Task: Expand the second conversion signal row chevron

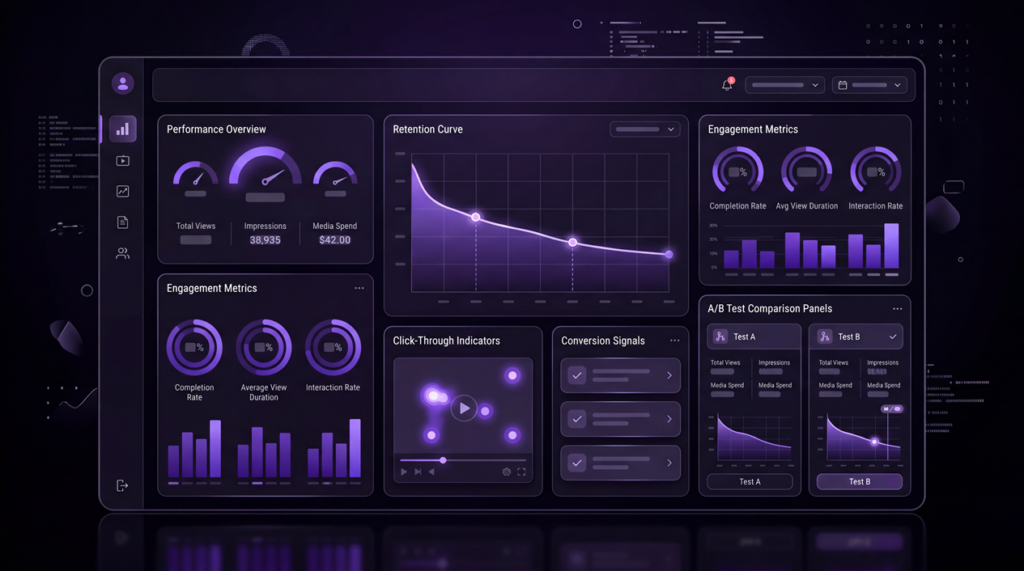Action: tap(669, 419)
